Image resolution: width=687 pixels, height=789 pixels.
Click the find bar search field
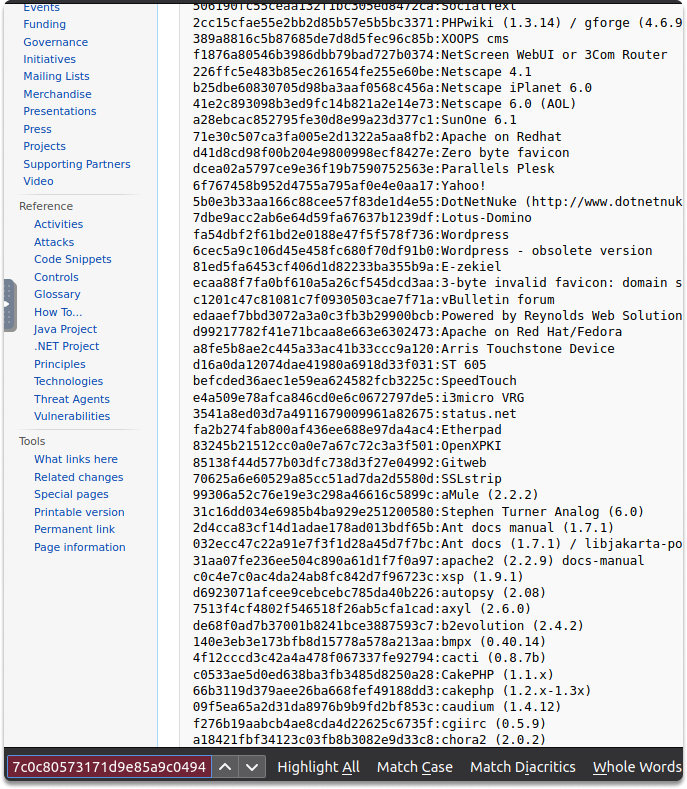pos(109,767)
